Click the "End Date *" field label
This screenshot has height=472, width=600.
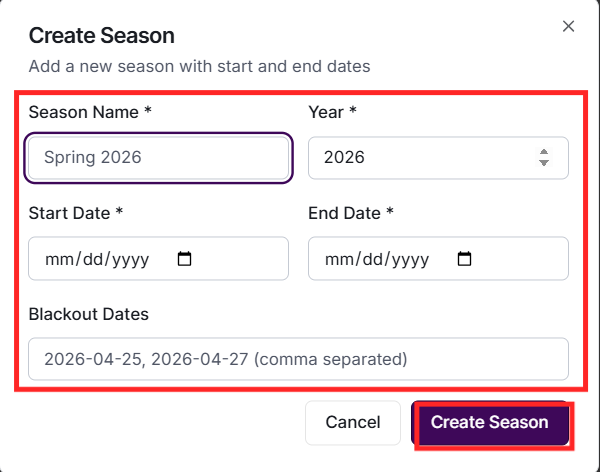pos(351,213)
